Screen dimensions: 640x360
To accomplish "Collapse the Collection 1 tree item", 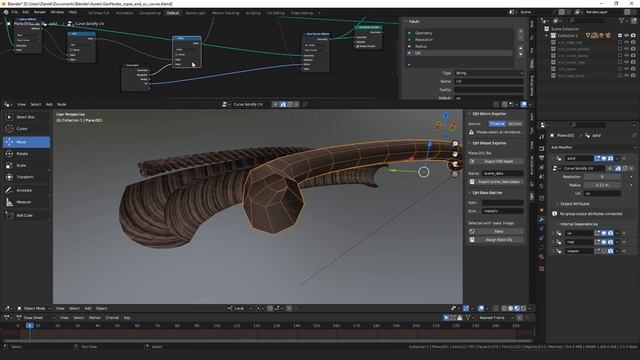I will 547,36.
